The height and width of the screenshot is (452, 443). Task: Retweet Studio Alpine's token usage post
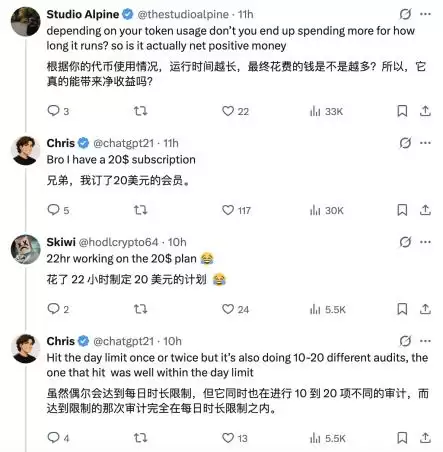point(140,111)
